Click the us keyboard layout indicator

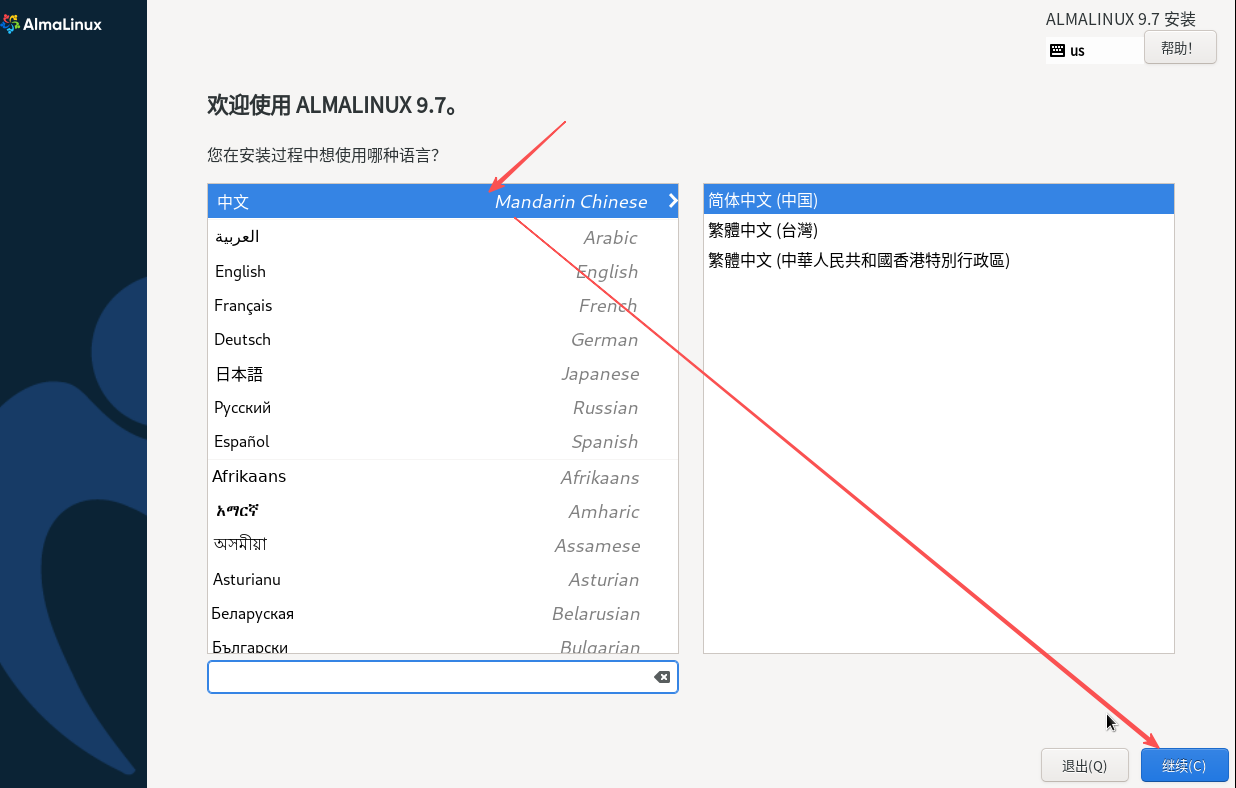point(1094,50)
